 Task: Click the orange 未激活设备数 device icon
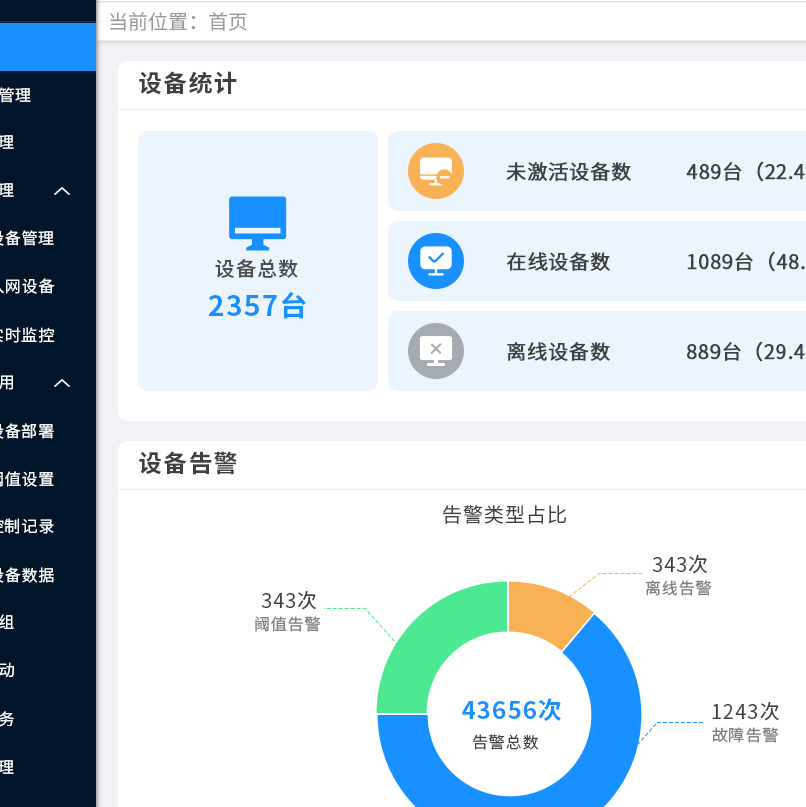click(435, 171)
